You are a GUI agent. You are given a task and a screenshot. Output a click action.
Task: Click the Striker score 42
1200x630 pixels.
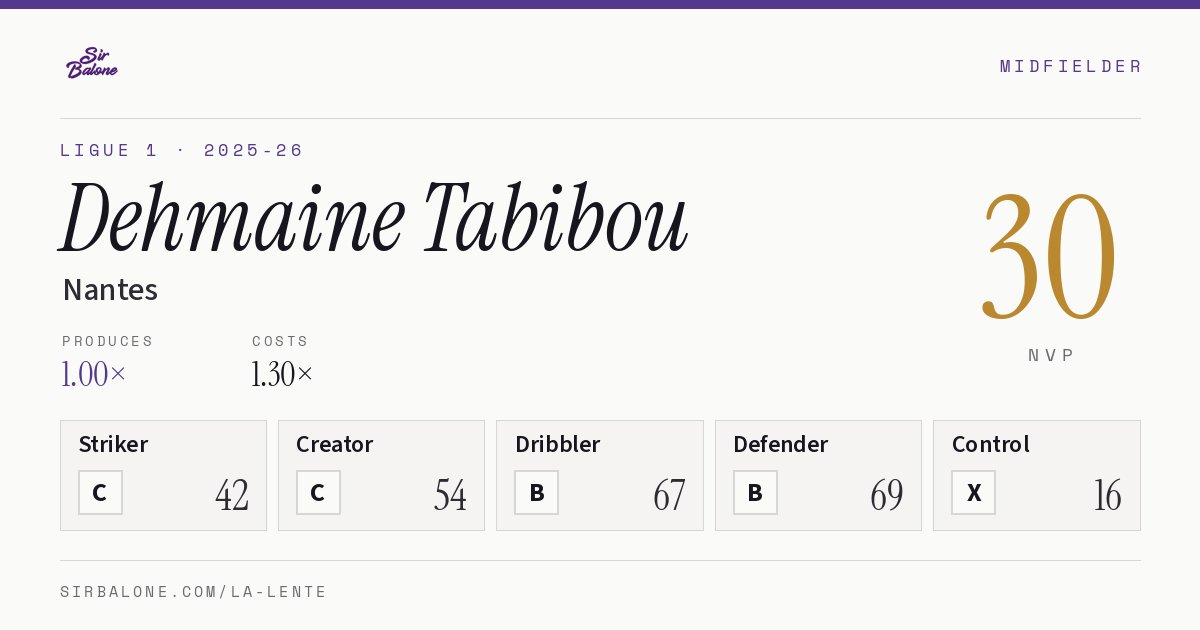point(232,495)
